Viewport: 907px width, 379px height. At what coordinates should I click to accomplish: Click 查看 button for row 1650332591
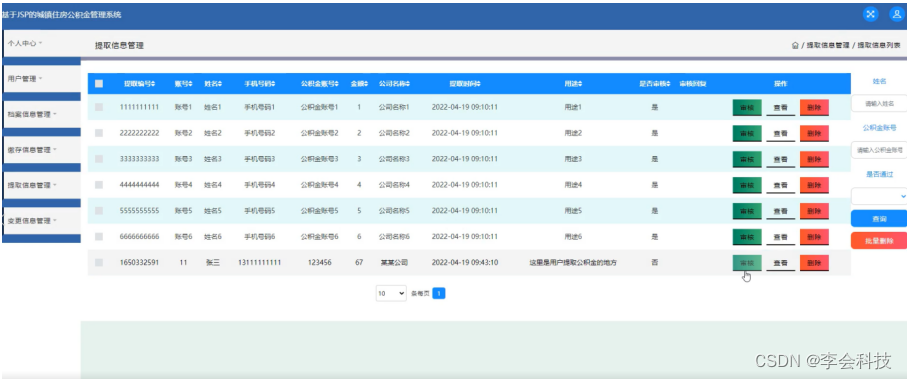click(780, 263)
